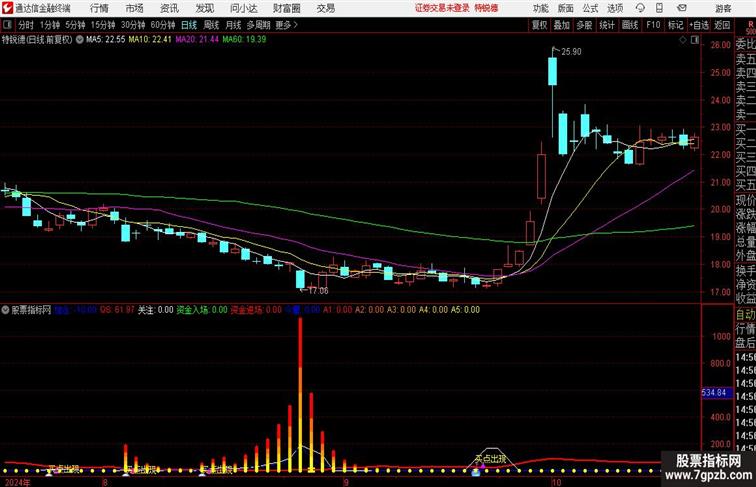Open the 发现 menu

tap(204, 8)
